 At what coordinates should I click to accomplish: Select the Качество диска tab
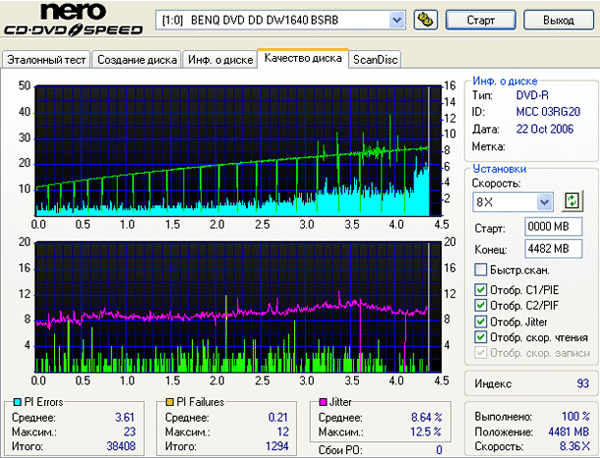[x=303, y=58]
